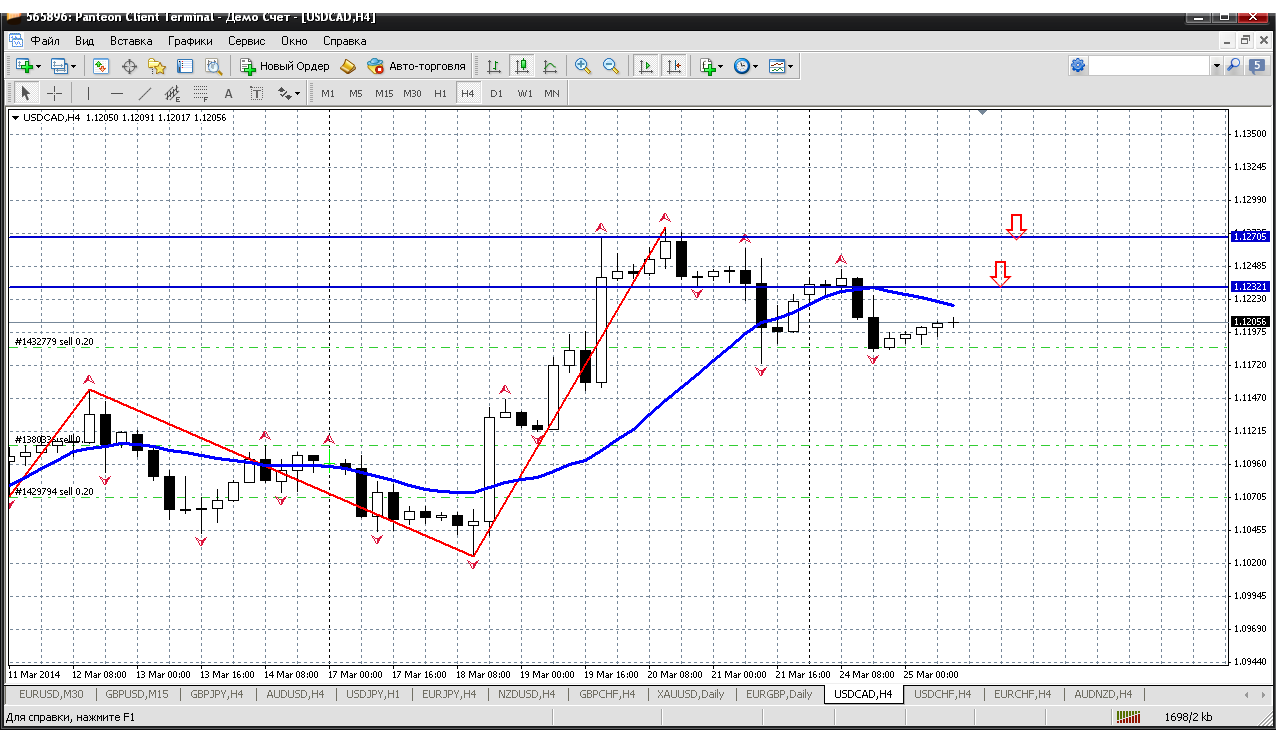Open the templates icon

(x=776, y=66)
